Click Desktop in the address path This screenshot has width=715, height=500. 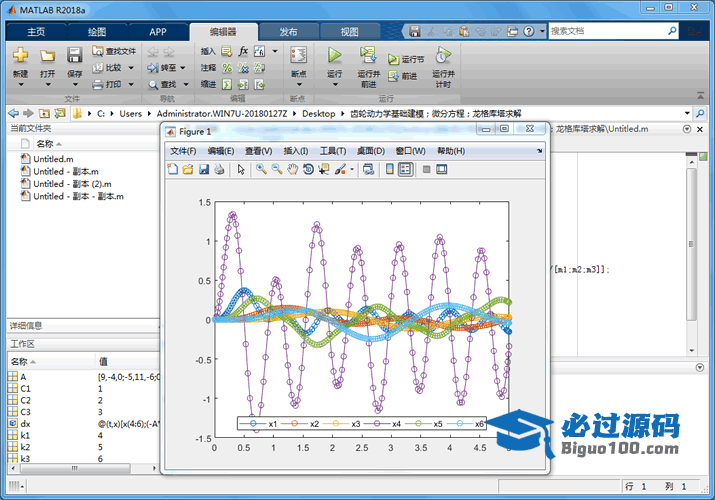tap(318, 113)
